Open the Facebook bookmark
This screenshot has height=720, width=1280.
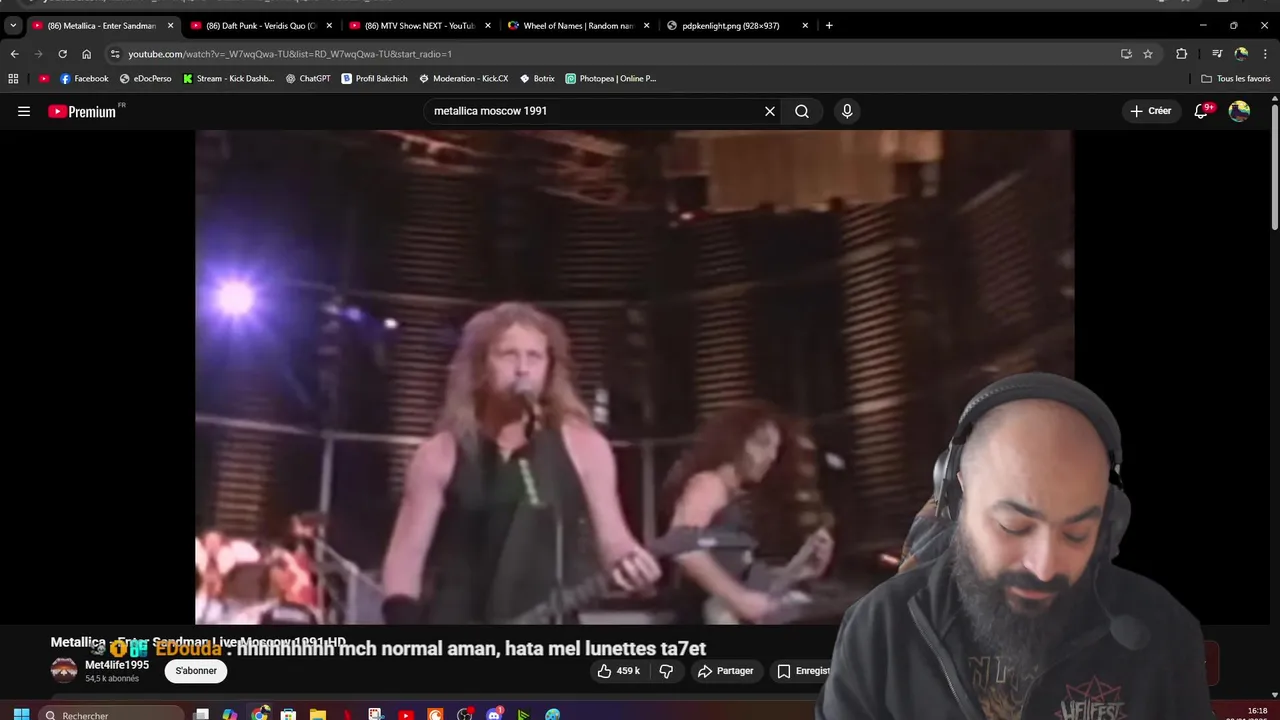pos(84,78)
